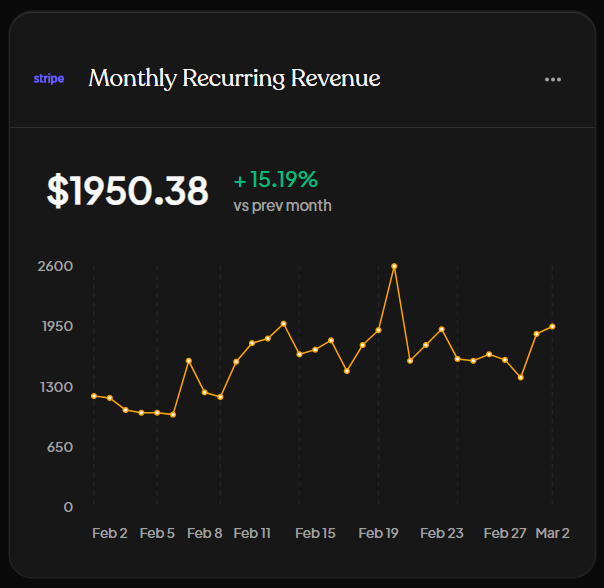Click the Mar 2 x-axis label
This screenshot has width=604, height=588.
pos(552,533)
